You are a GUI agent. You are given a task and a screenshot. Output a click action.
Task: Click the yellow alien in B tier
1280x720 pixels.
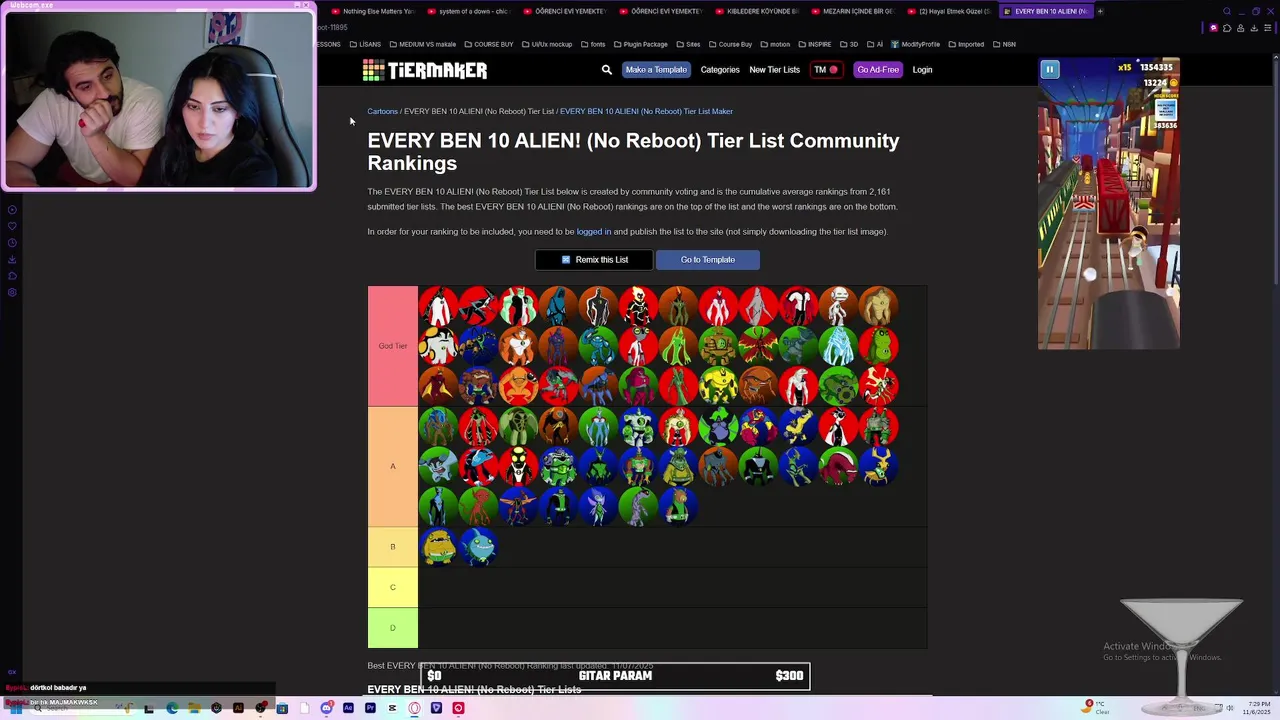(438, 547)
